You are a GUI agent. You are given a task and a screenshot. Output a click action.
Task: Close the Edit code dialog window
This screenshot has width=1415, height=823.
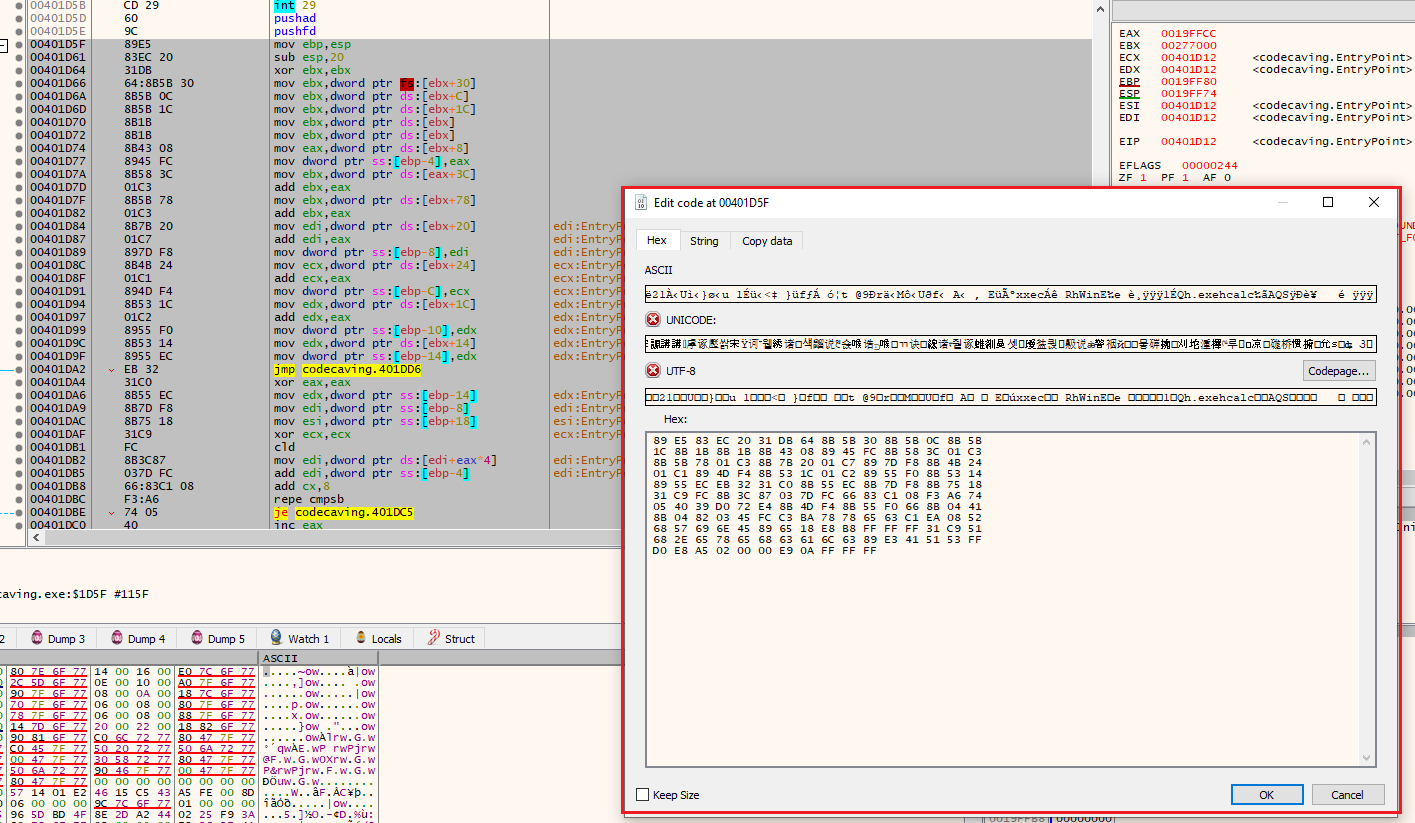[x=1374, y=202]
